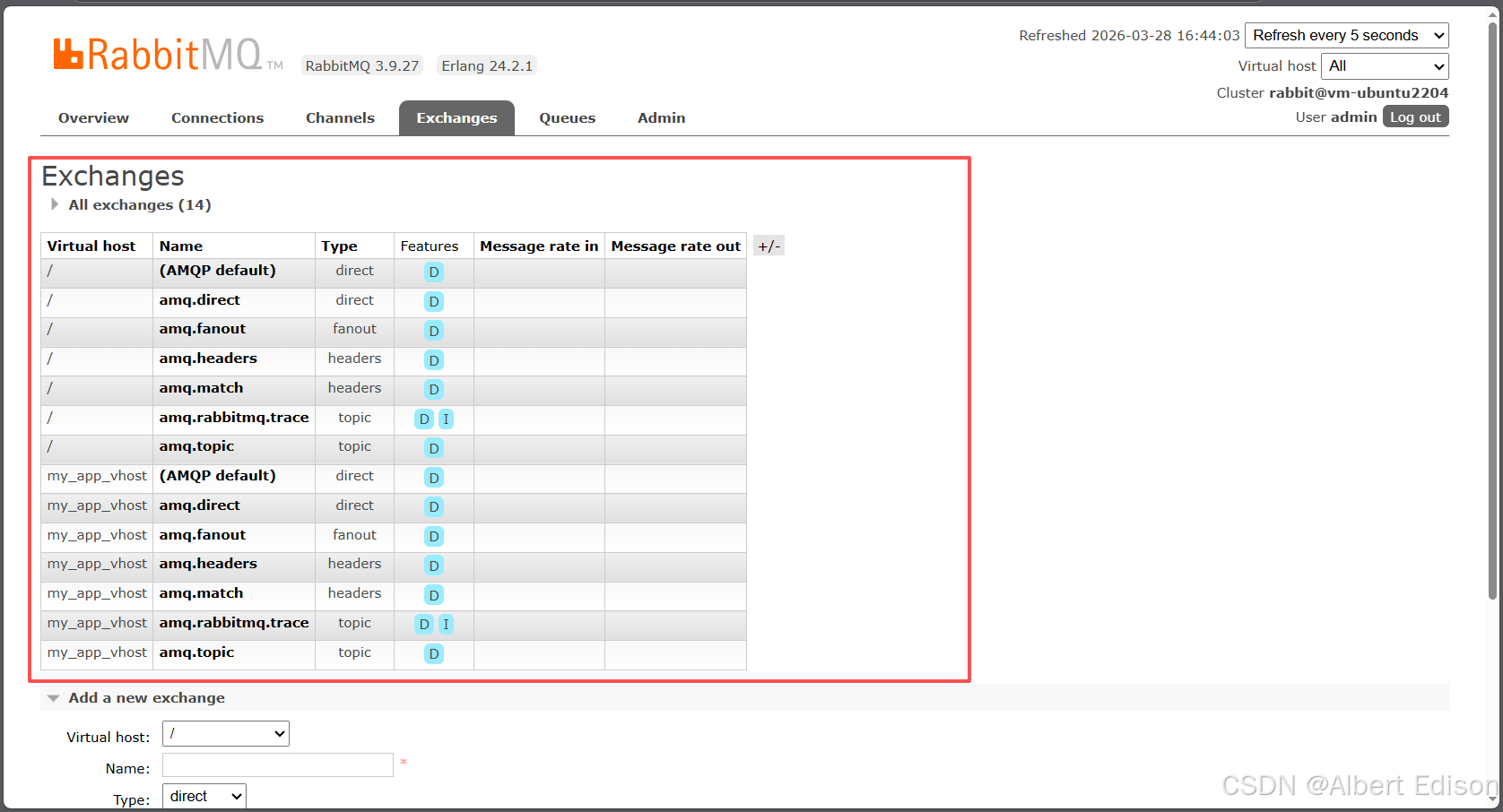Click the D feature badge for / amq.direct
The width and height of the screenshot is (1503, 812).
pos(434,301)
